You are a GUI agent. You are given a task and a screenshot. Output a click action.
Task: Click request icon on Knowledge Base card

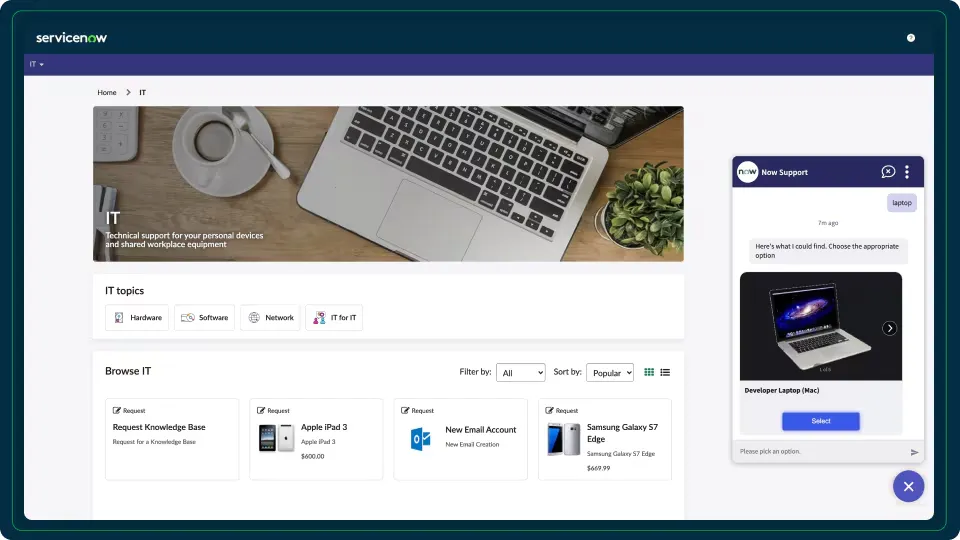point(117,411)
